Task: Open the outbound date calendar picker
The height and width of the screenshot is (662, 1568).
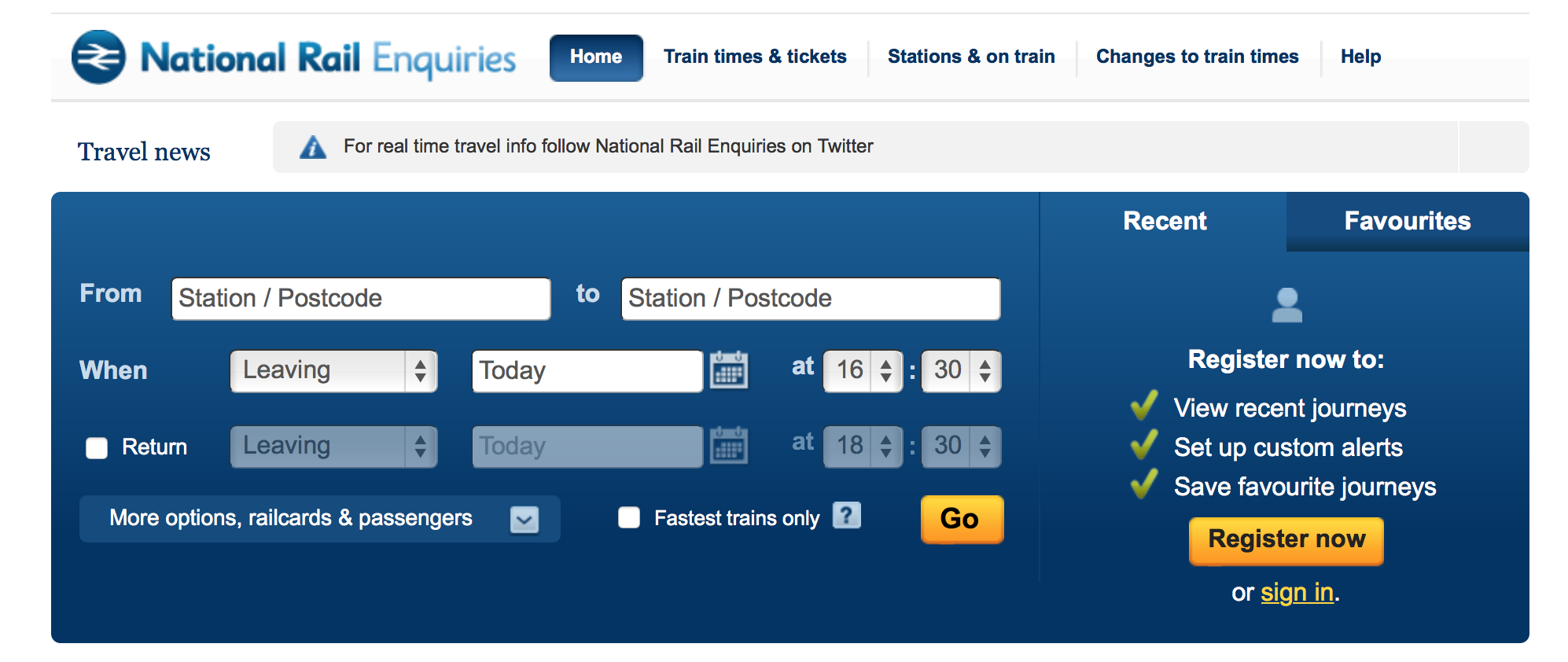Action: [x=728, y=370]
